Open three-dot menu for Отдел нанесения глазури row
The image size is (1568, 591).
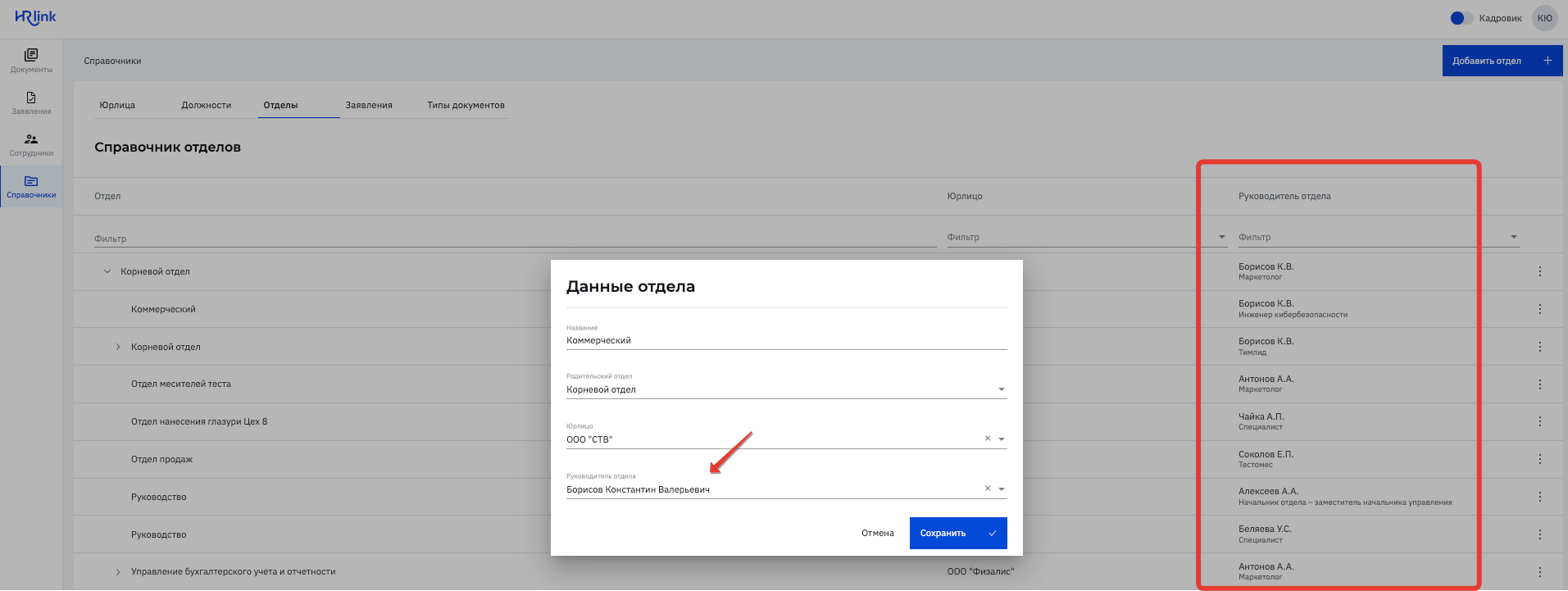coord(1540,421)
